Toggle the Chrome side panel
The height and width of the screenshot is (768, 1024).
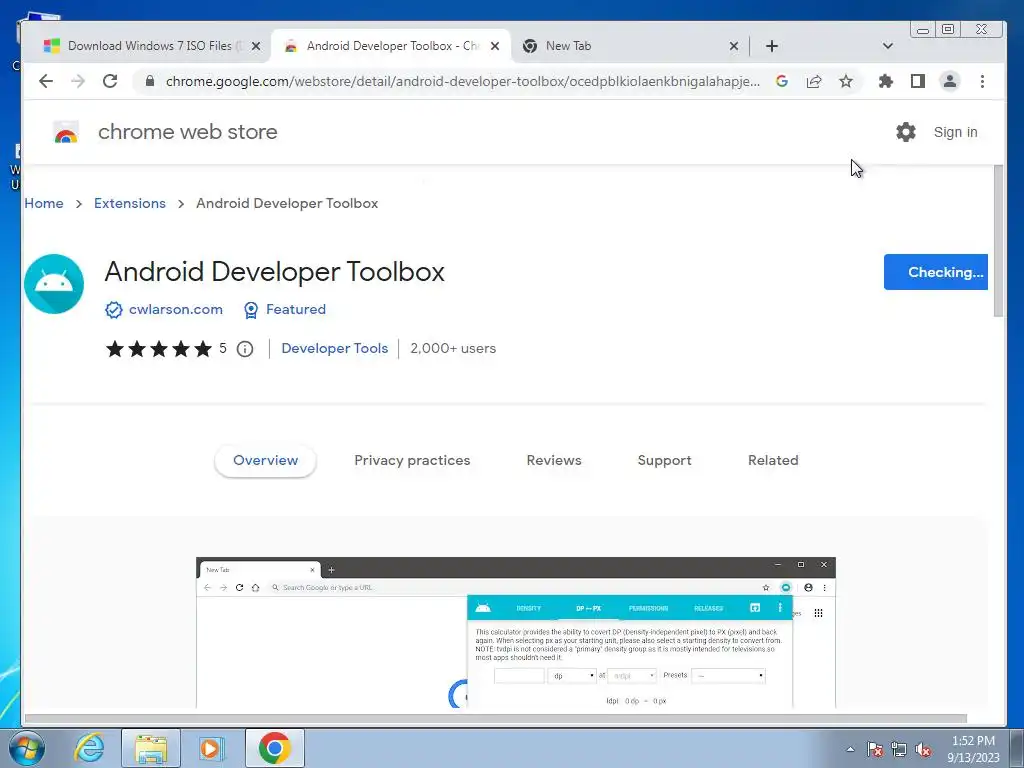coord(918,81)
